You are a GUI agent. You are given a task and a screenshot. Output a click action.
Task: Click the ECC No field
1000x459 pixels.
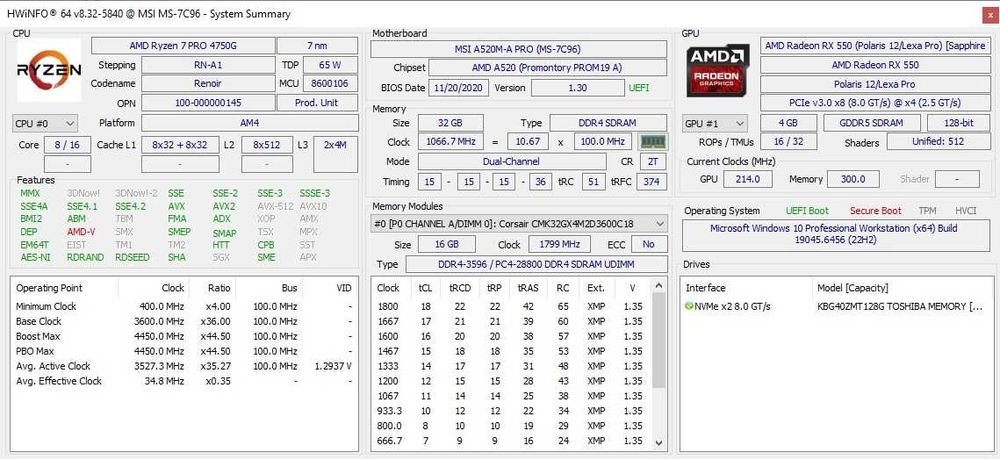click(649, 245)
